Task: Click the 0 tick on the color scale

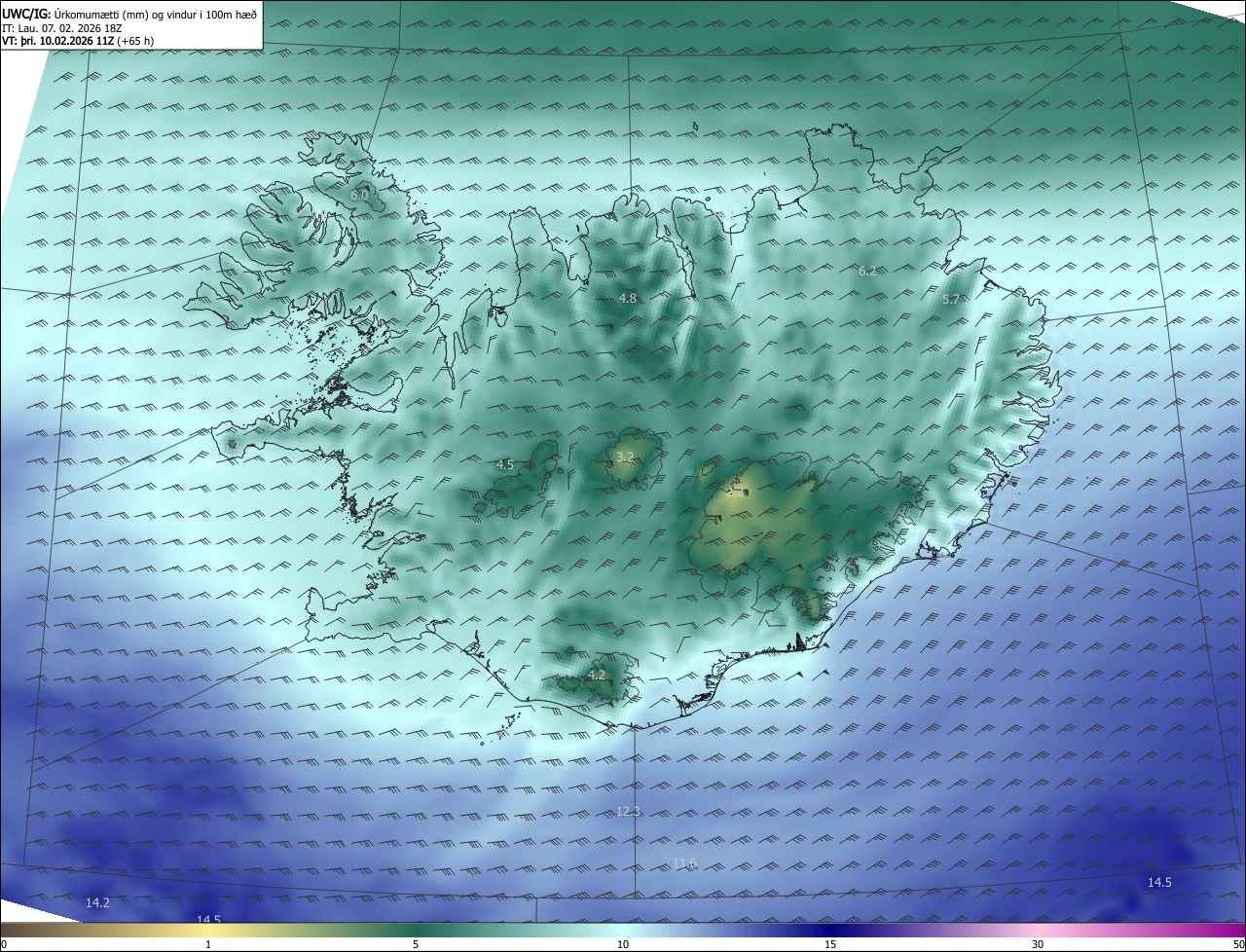Action: 4,944
